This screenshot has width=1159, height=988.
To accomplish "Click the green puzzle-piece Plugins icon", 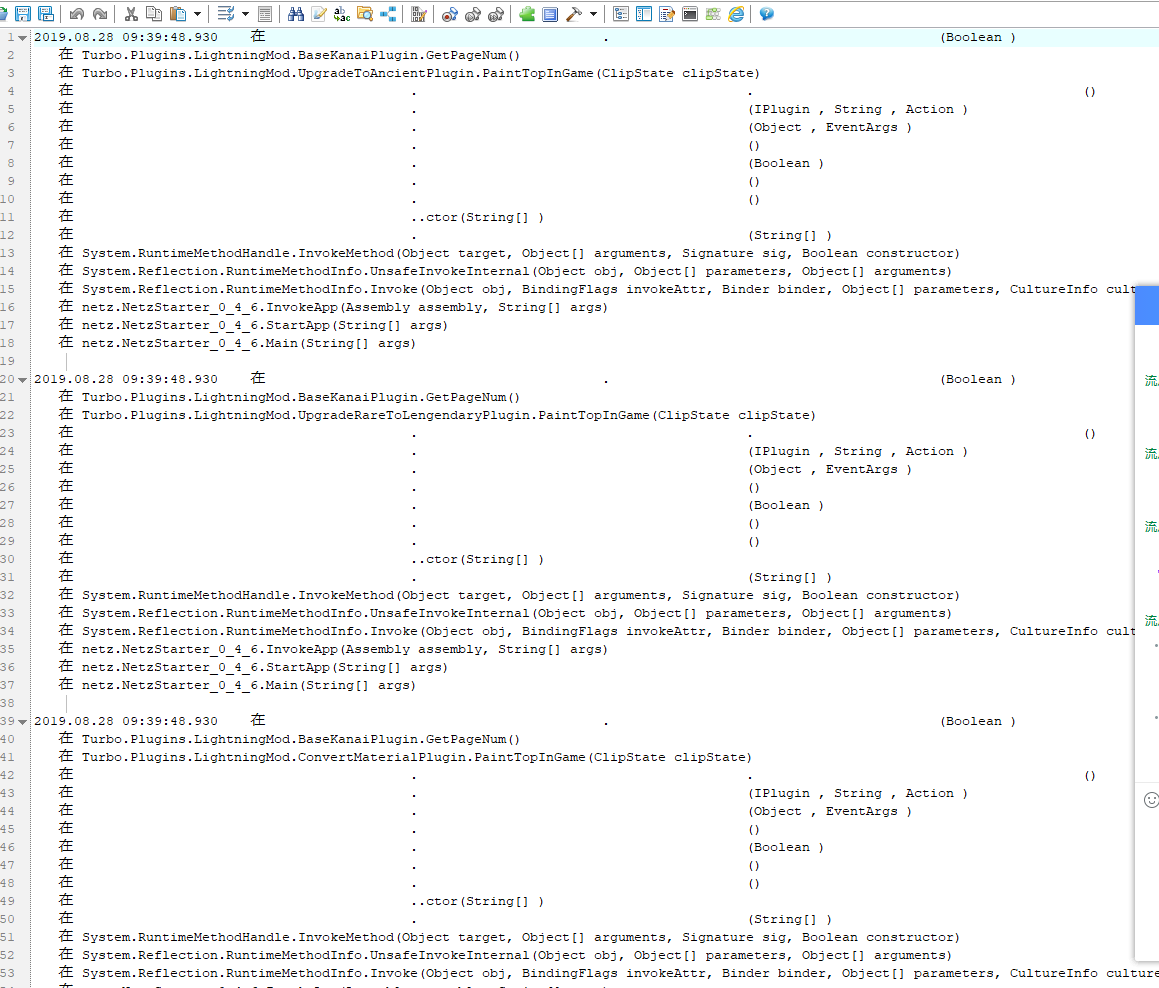I will click(x=527, y=14).
